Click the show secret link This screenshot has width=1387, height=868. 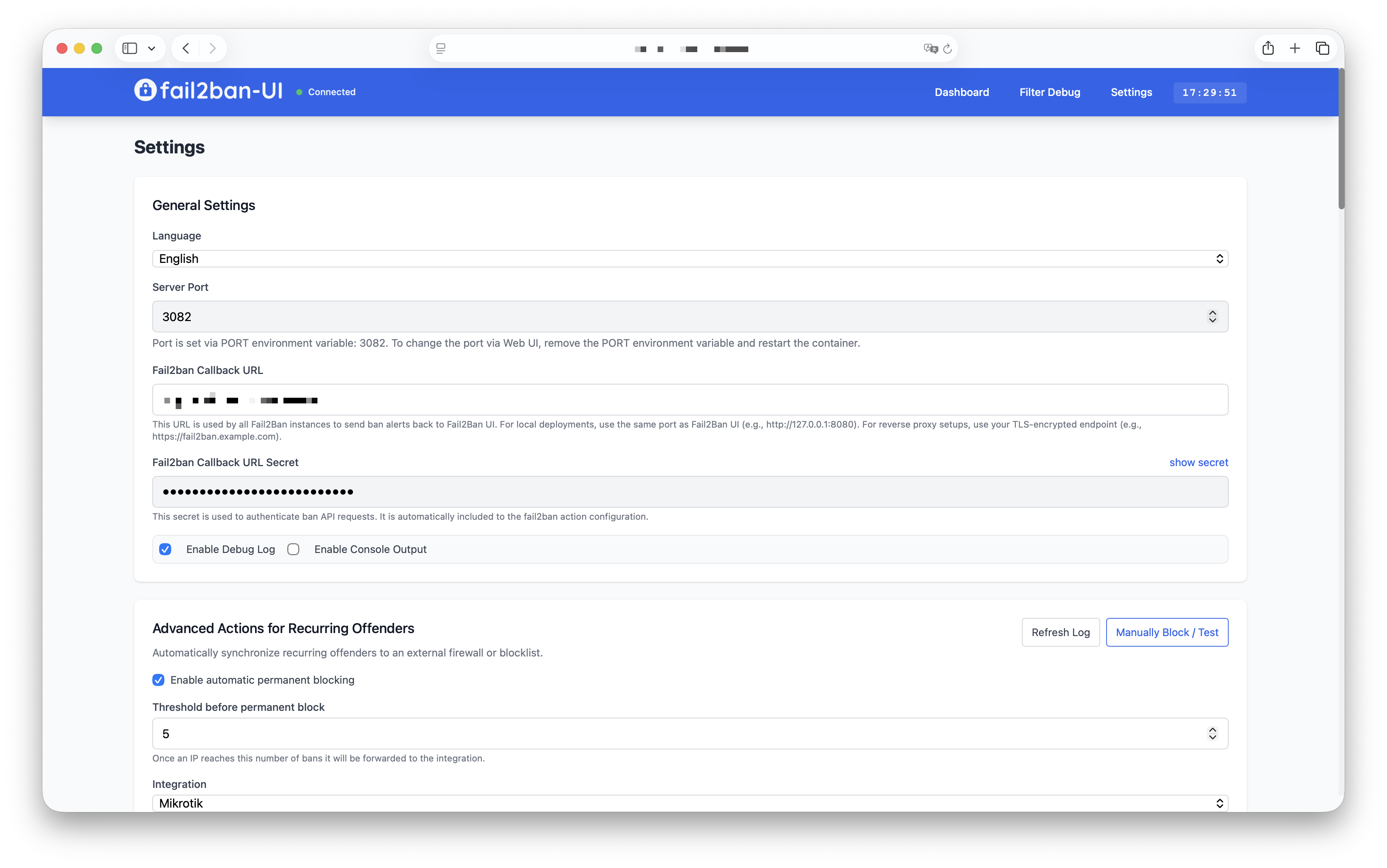[x=1199, y=462]
